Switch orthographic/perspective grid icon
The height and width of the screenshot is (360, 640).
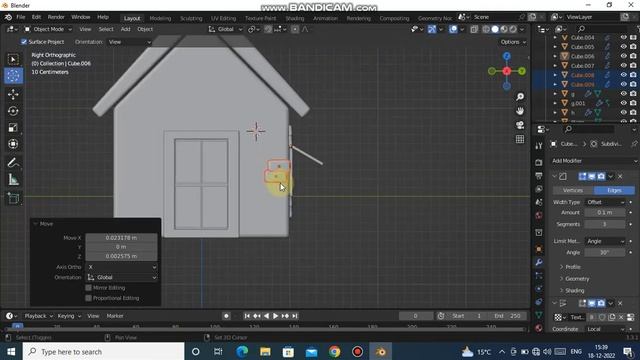pyautogui.click(x=520, y=139)
